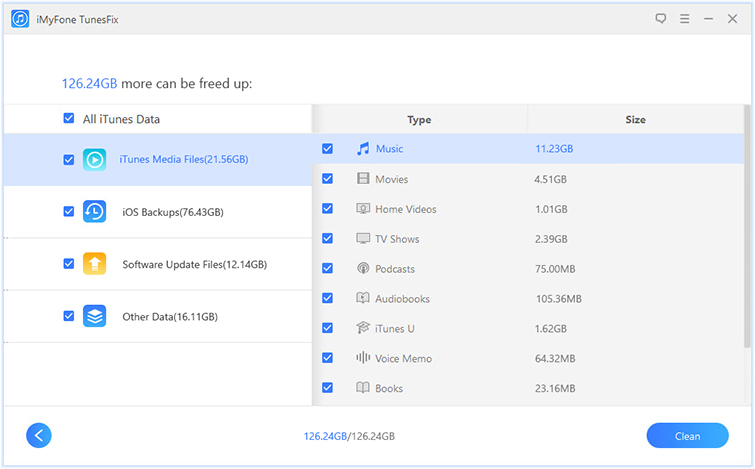The image size is (755, 469).
Task: Click the Software Update Files arrow icon
Action: 94,264
